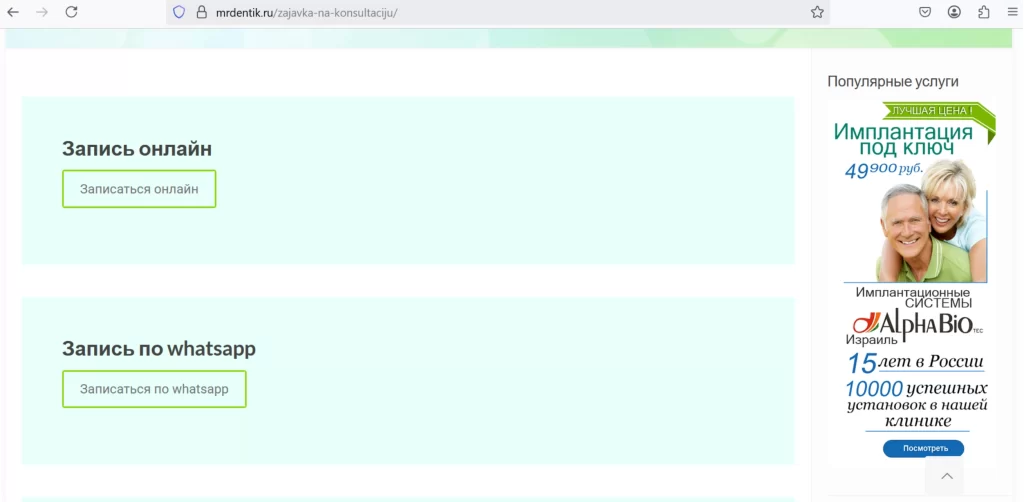Open the browser hamburger menu
Viewport: 1024px width, 502px height.
[1011, 12]
